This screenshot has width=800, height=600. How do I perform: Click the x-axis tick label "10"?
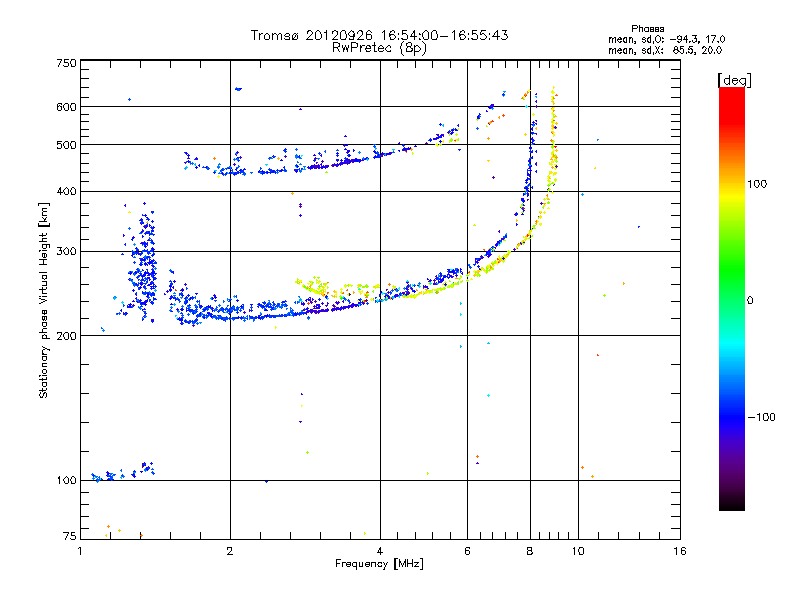[x=578, y=551]
